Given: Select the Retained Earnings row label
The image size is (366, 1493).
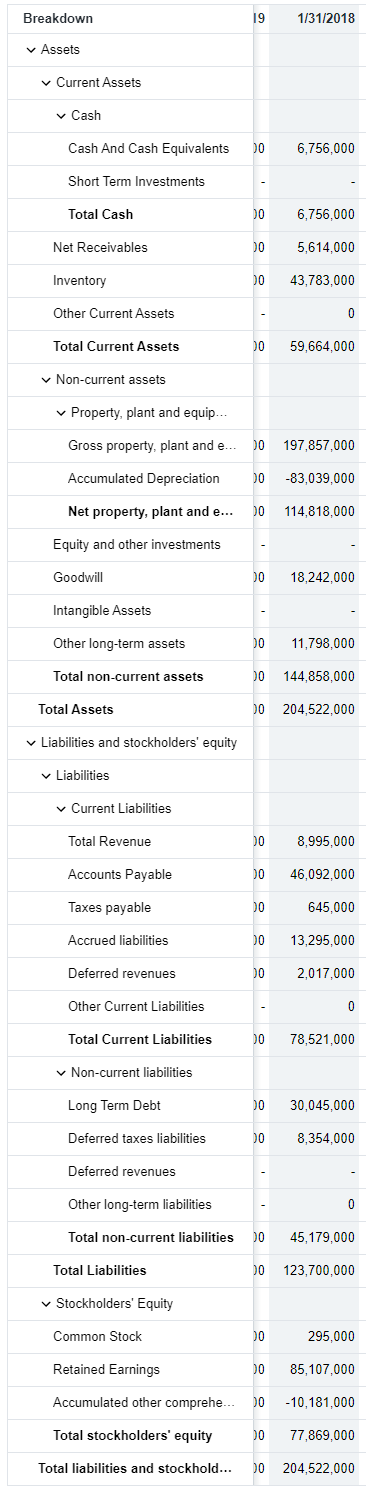Looking at the screenshot, I should pos(106,1369).
